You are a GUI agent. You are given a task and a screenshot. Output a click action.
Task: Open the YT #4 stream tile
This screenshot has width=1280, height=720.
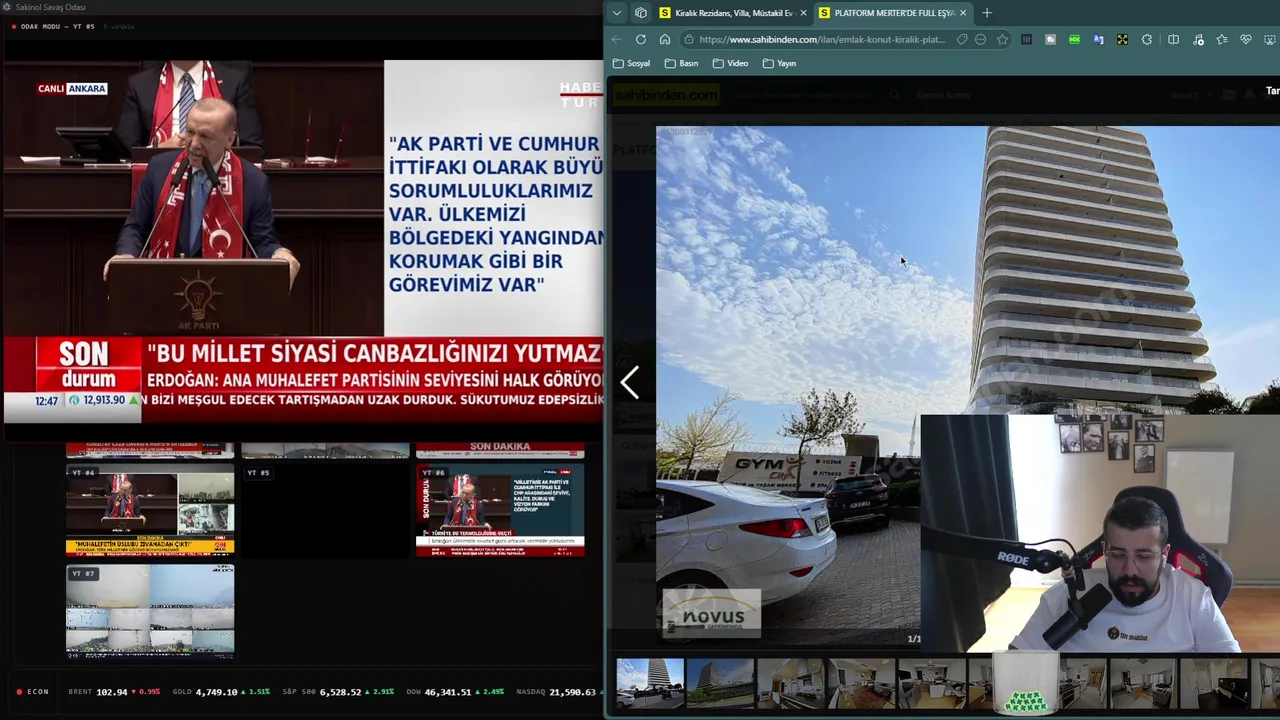(150, 510)
